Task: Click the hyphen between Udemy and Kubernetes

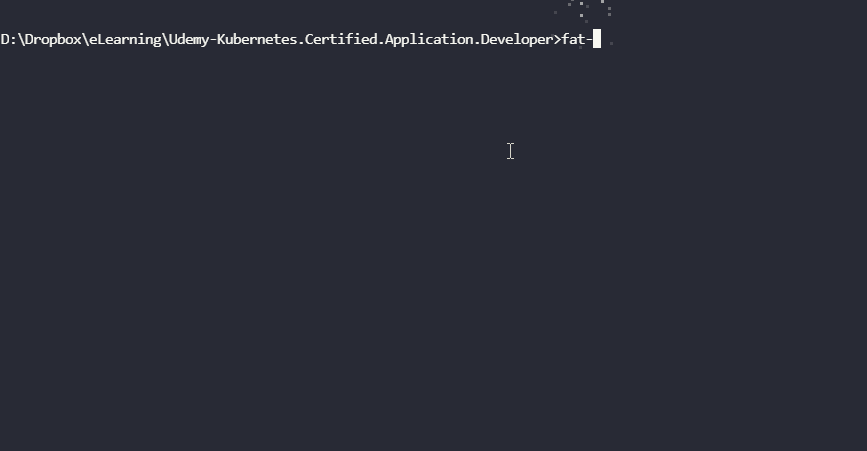Action: point(212,40)
